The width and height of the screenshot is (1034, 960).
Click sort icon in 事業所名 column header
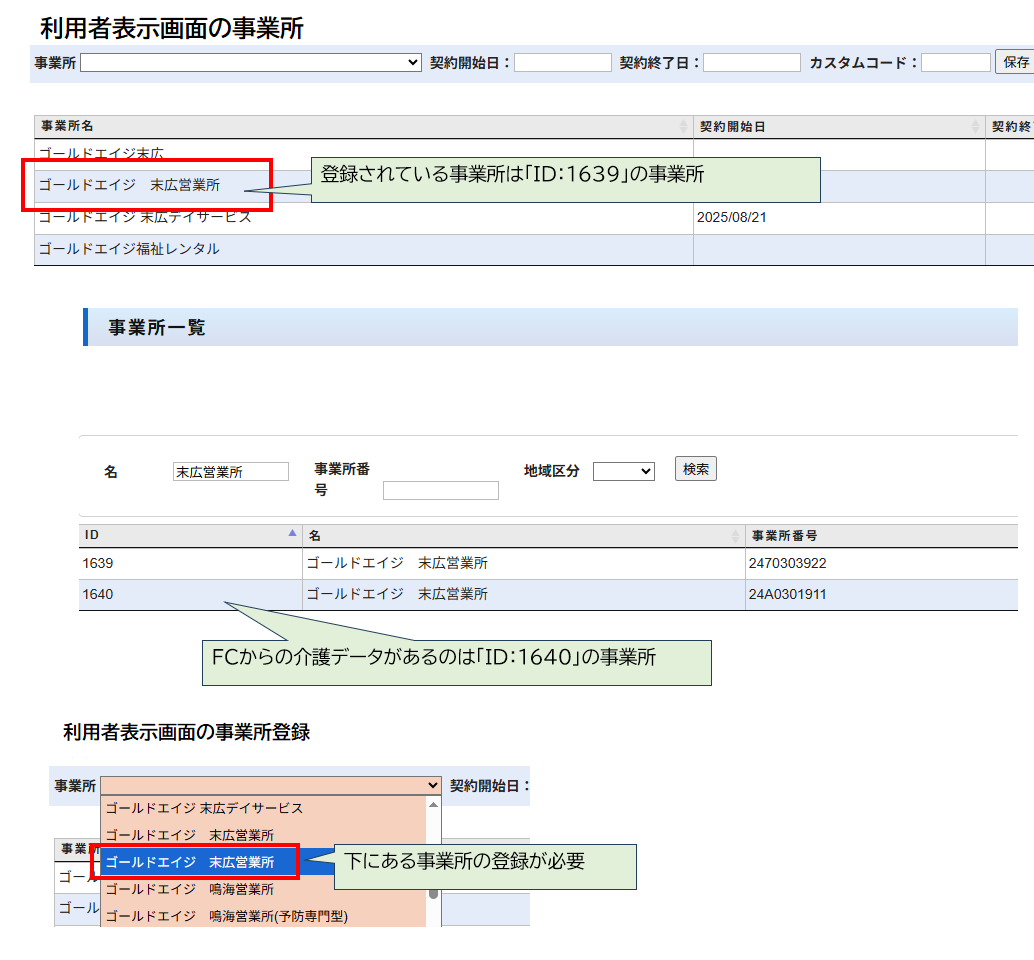point(684,127)
